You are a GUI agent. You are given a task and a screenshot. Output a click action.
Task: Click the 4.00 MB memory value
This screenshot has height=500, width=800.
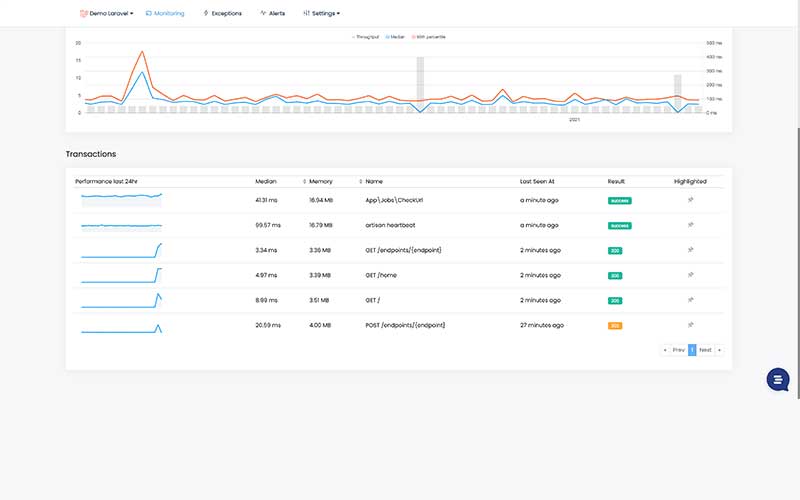coord(320,325)
